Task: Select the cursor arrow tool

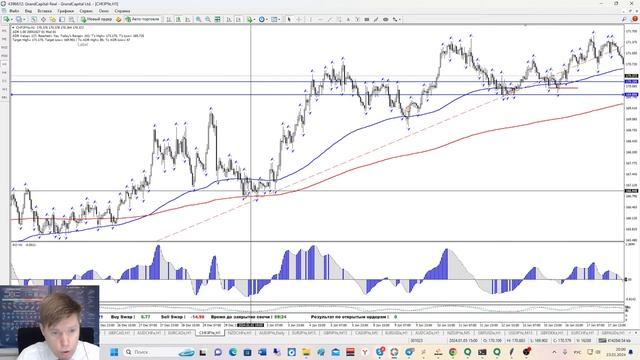Action: click(289, 19)
